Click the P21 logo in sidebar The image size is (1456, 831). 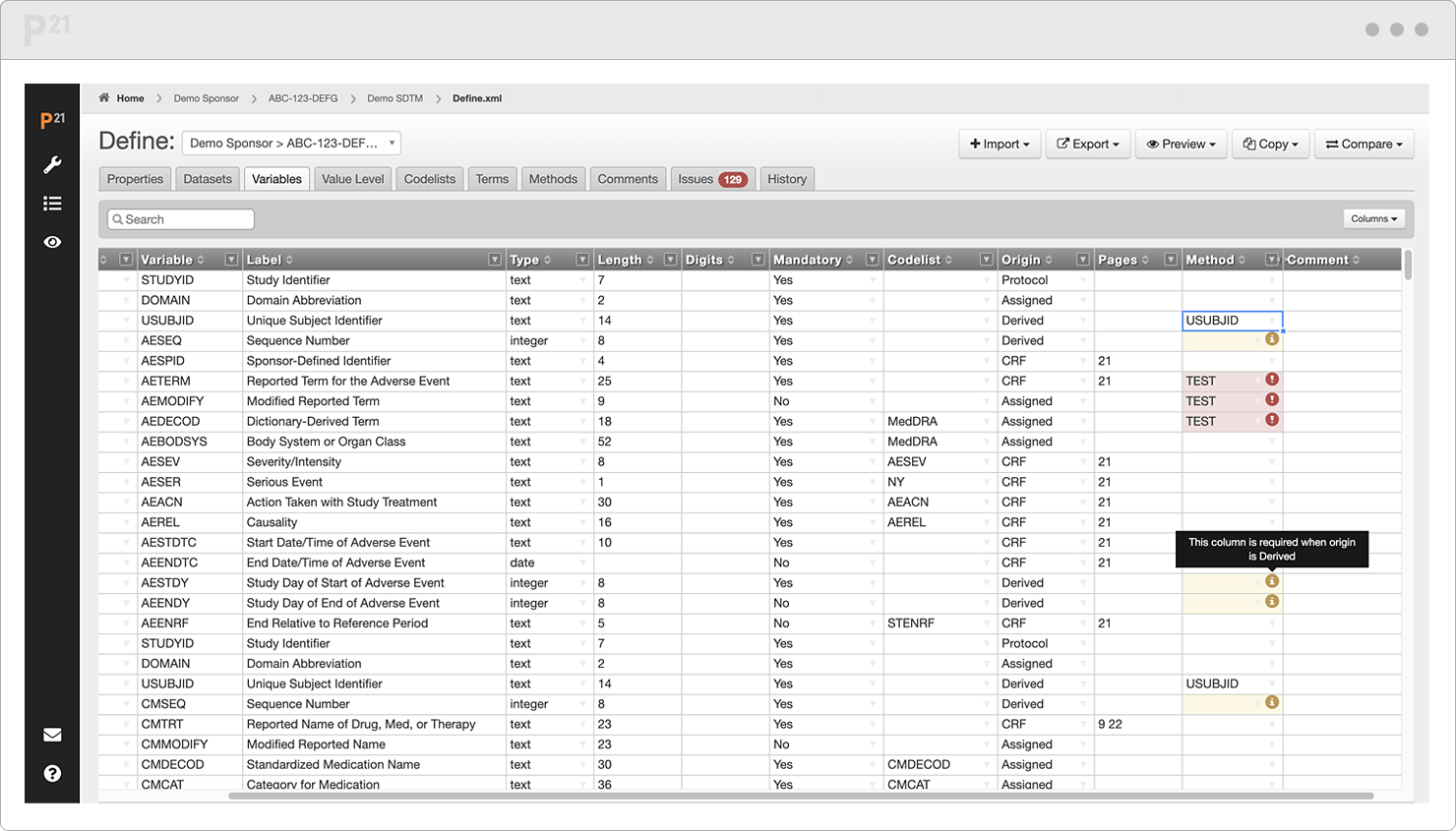52,120
